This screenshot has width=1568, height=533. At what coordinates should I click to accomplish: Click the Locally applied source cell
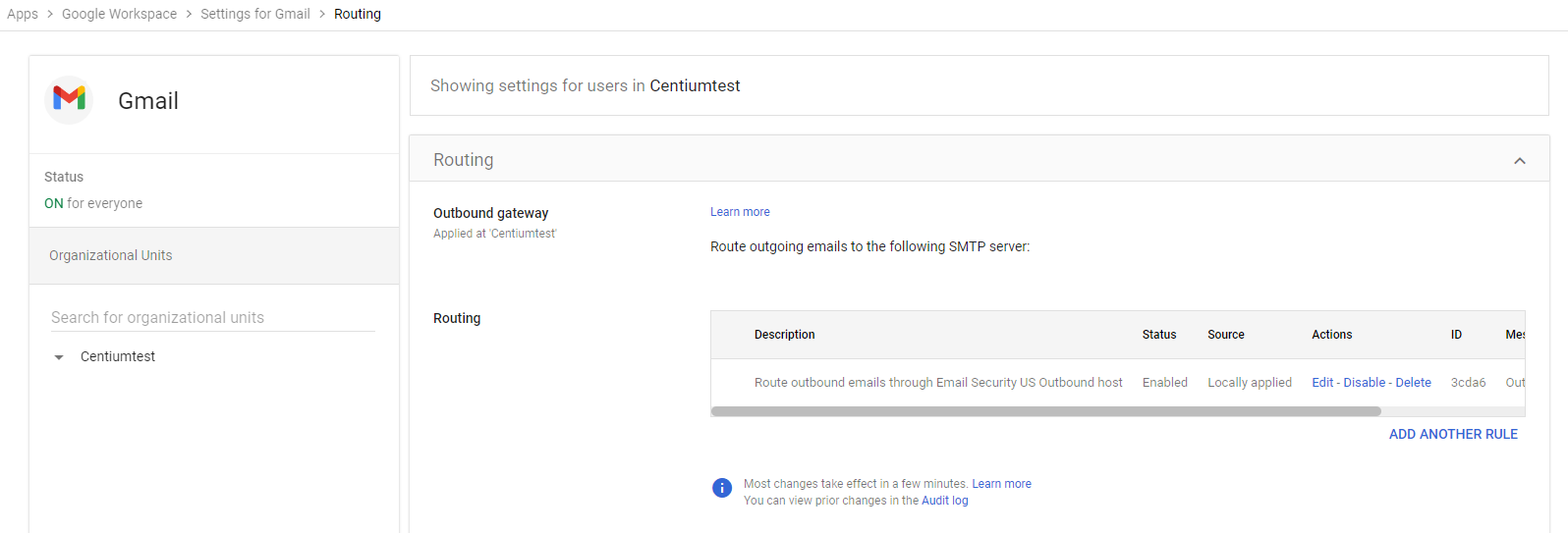tap(1250, 383)
